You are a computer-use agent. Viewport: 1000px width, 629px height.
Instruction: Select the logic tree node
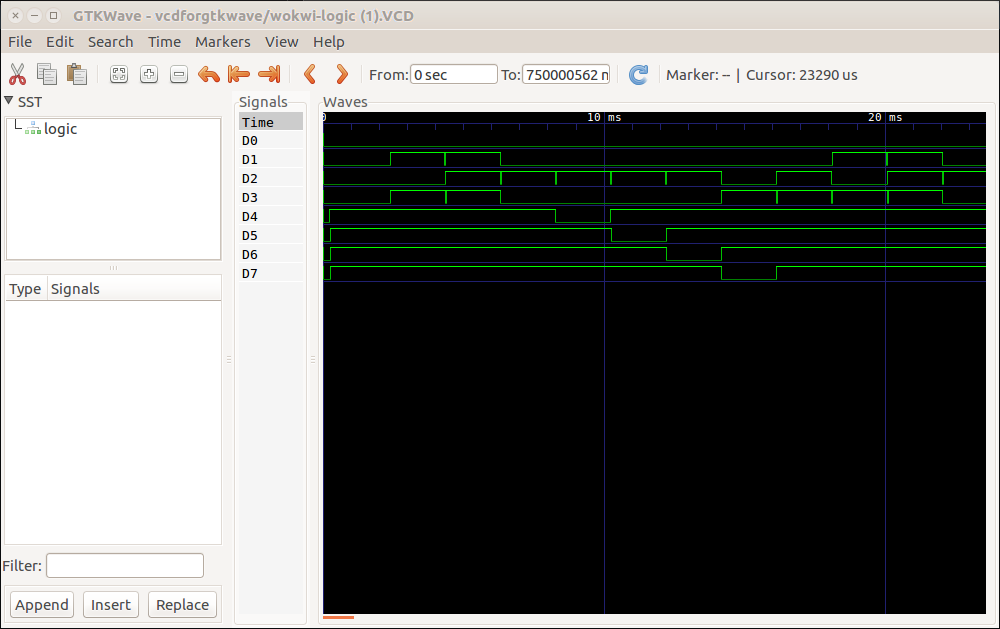tap(60, 129)
